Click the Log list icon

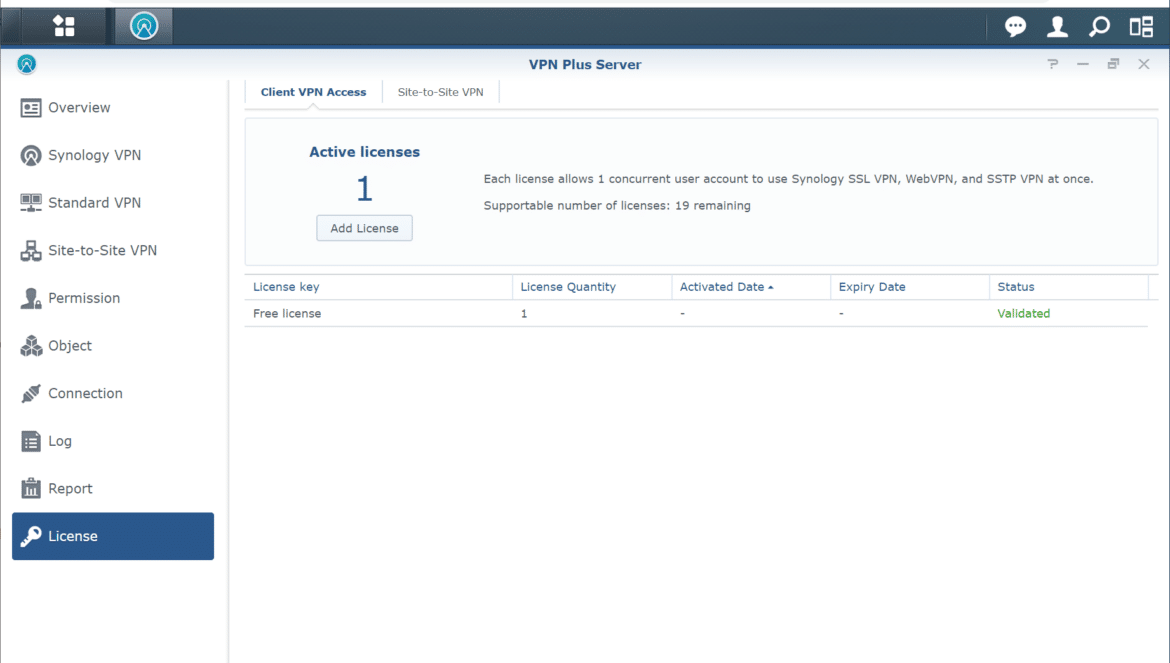(x=31, y=442)
